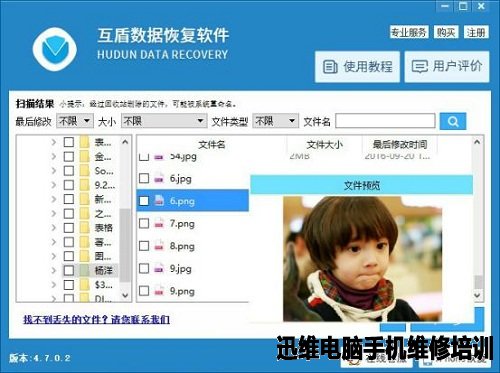The image size is (500, 373).
Task: Check the 杨洋 folder checkbox
Action: 69,270
